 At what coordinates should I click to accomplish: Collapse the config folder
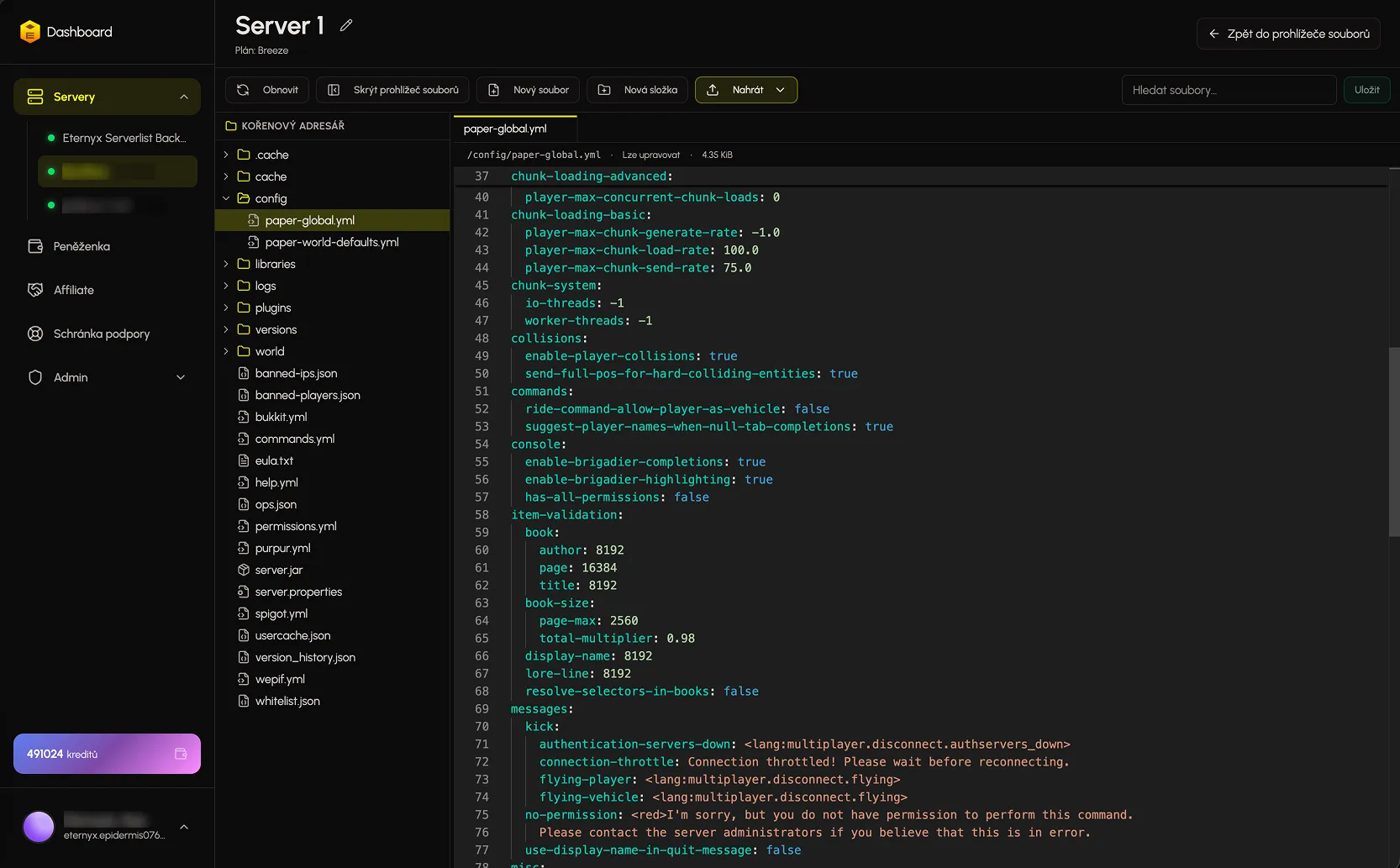coord(226,198)
